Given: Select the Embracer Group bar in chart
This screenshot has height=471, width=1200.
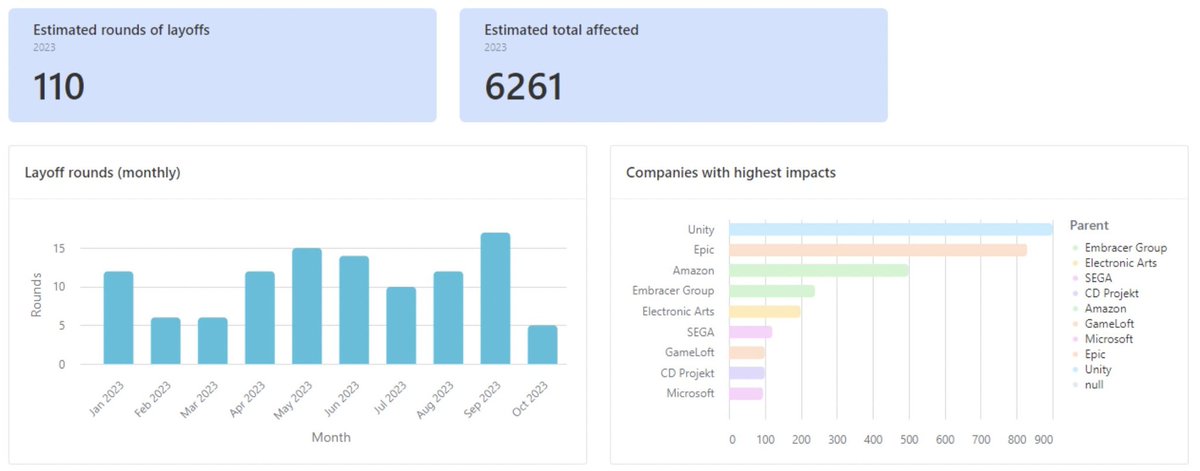Looking at the screenshot, I should coord(772,291).
